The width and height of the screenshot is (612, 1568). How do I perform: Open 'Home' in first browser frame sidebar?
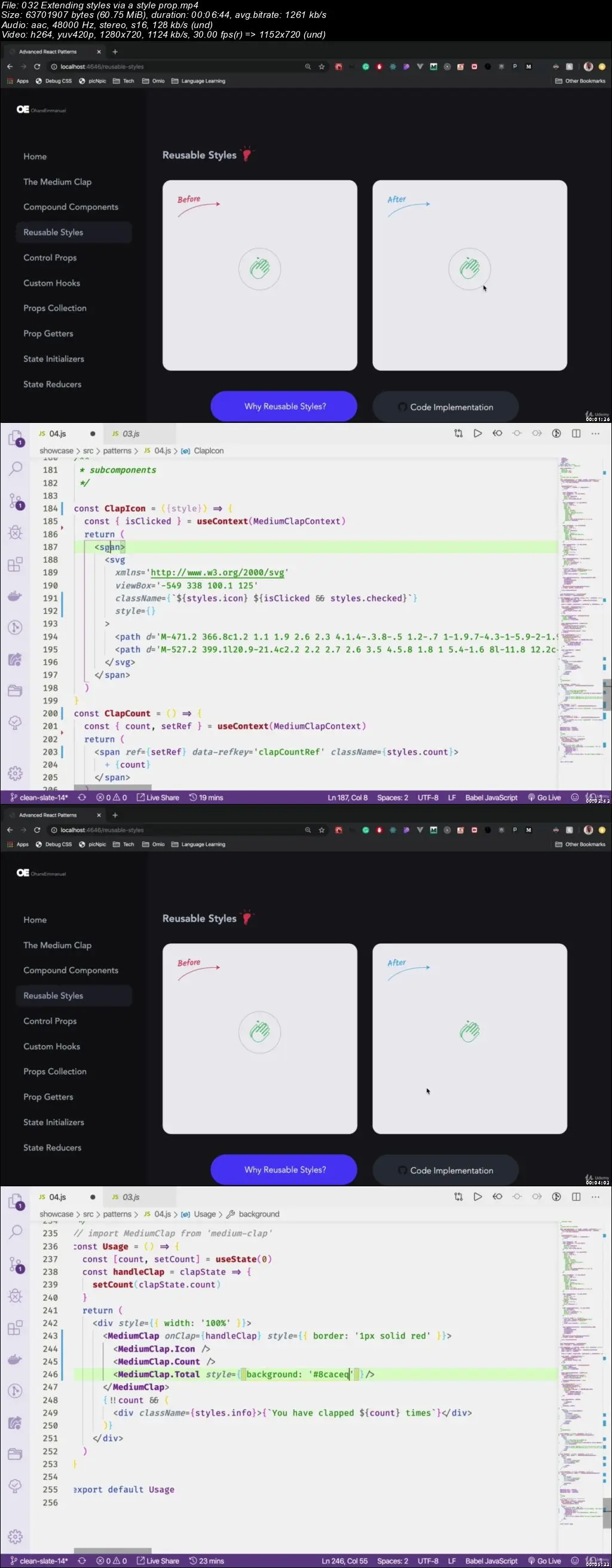[x=35, y=157]
